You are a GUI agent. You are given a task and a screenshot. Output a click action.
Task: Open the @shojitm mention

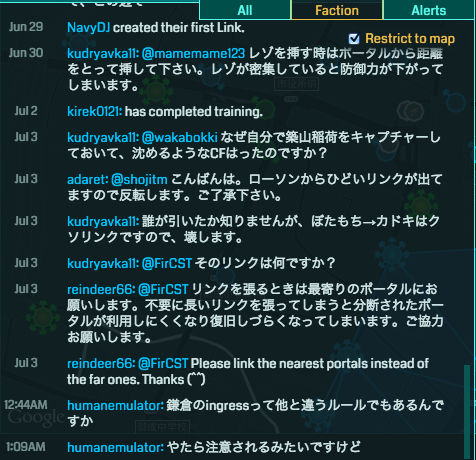point(139,180)
